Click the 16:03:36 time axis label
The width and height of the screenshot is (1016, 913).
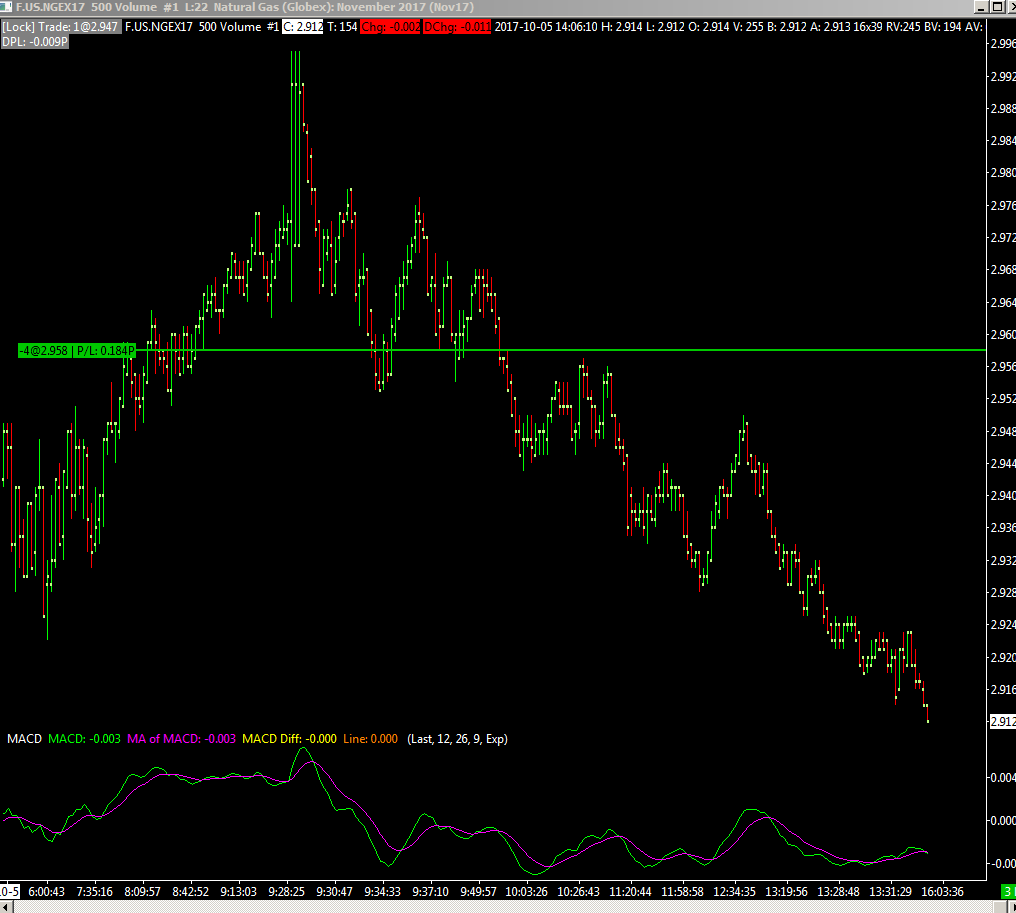(942, 892)
